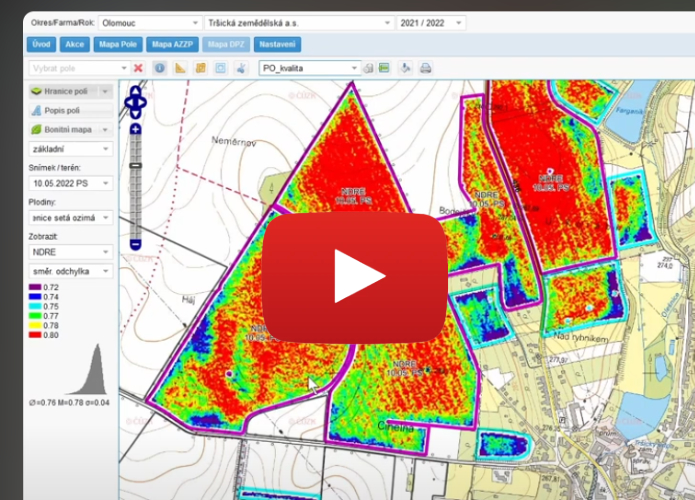The image size is (695, 500).
Task: Pan the map down with the bottom arrow
Action: coord(136,114)
